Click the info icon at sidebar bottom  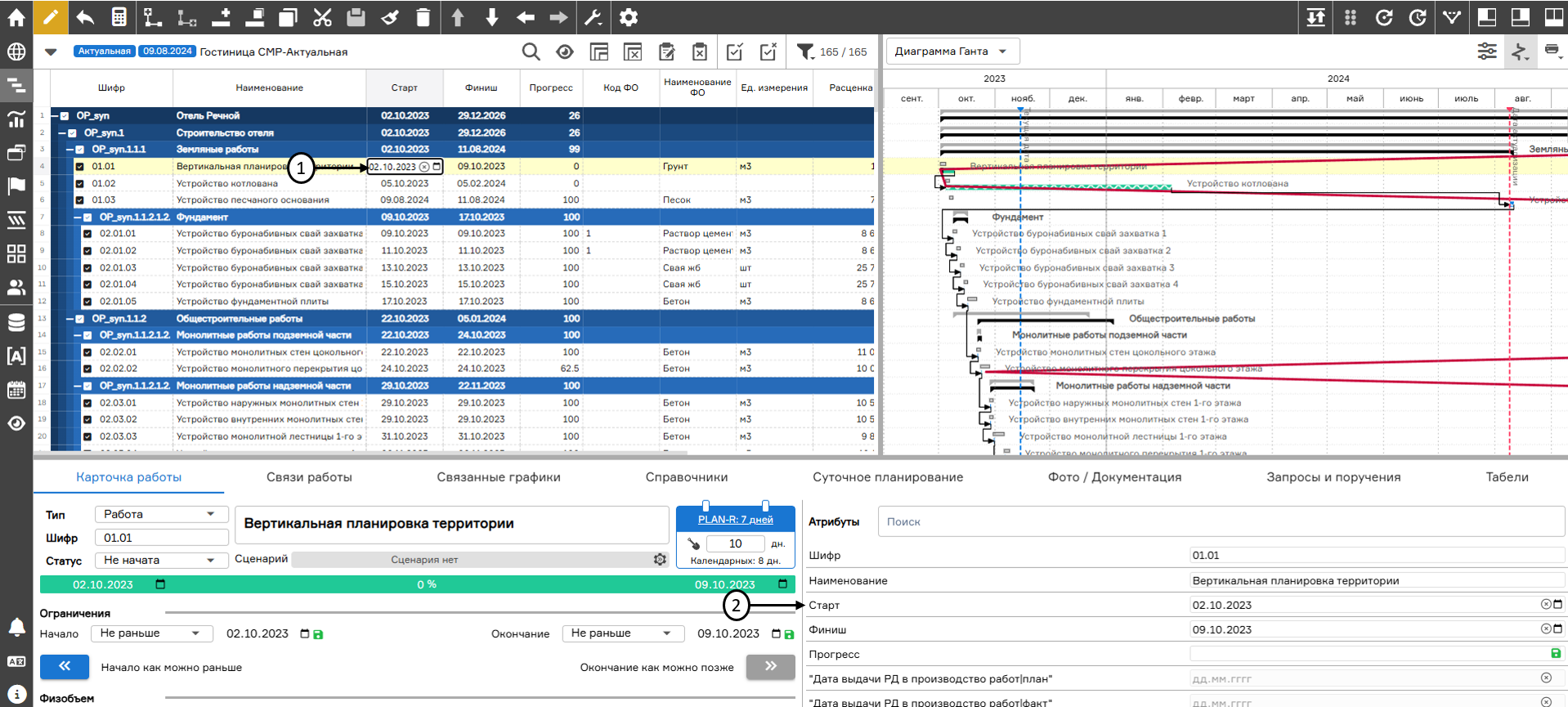pos(16,694)
